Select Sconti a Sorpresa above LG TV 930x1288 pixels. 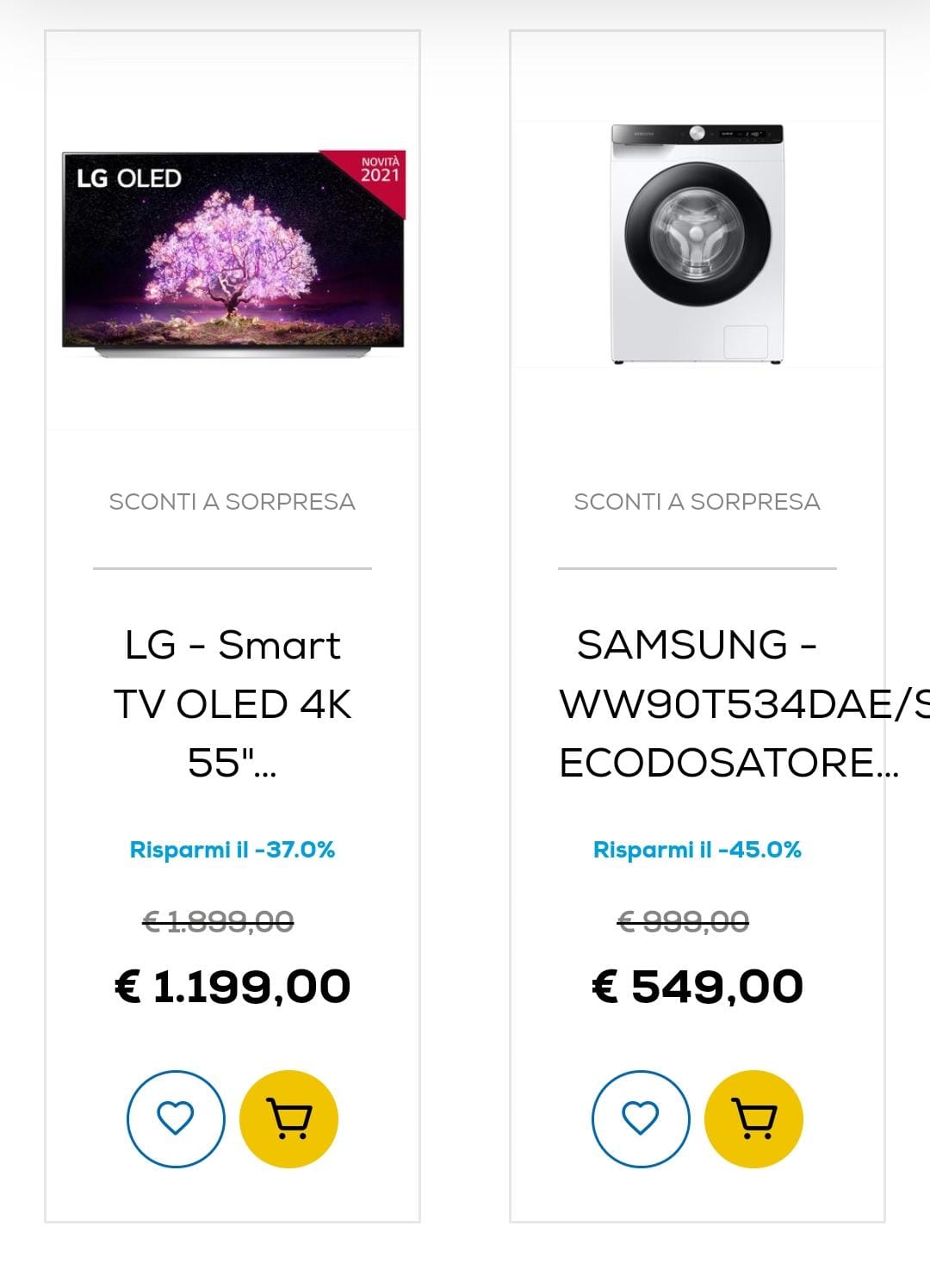coord(232,501)
